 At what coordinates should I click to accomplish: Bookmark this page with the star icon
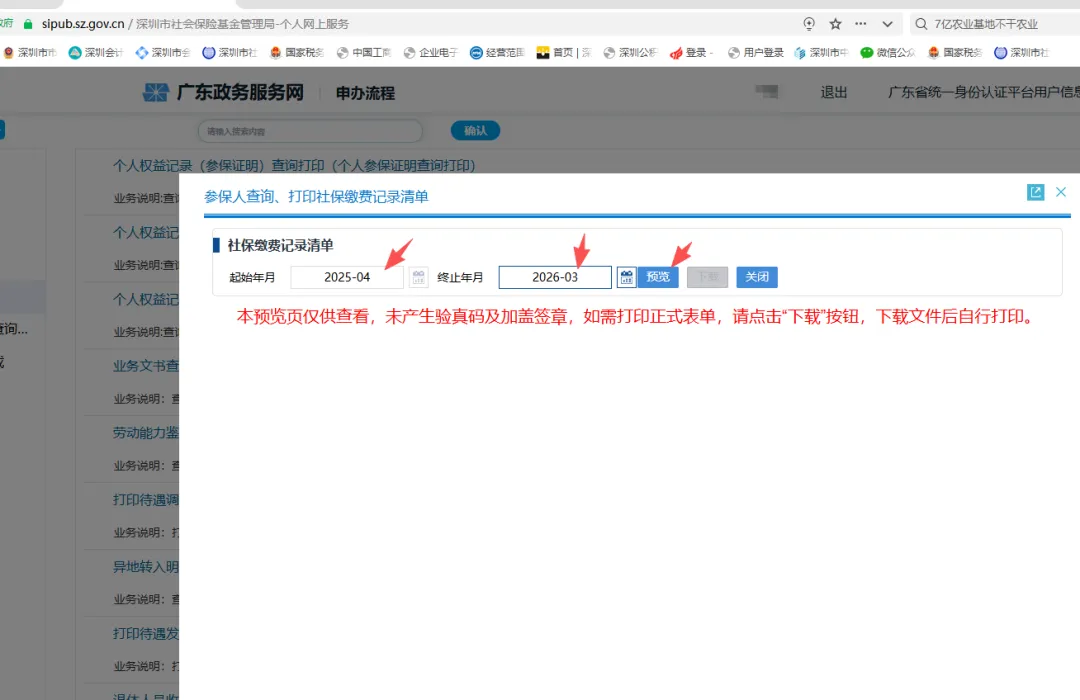(x=835, y=24)
